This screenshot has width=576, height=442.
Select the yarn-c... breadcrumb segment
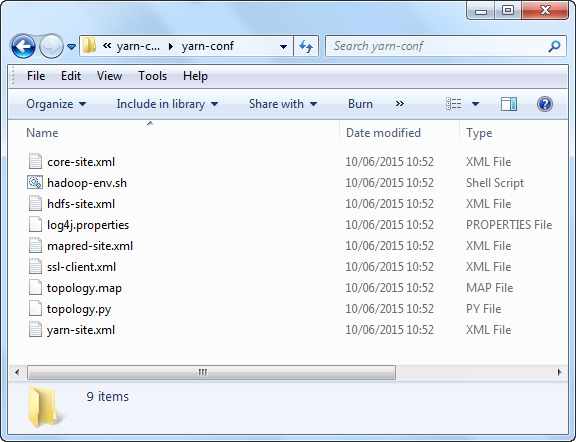pos(138,46)
